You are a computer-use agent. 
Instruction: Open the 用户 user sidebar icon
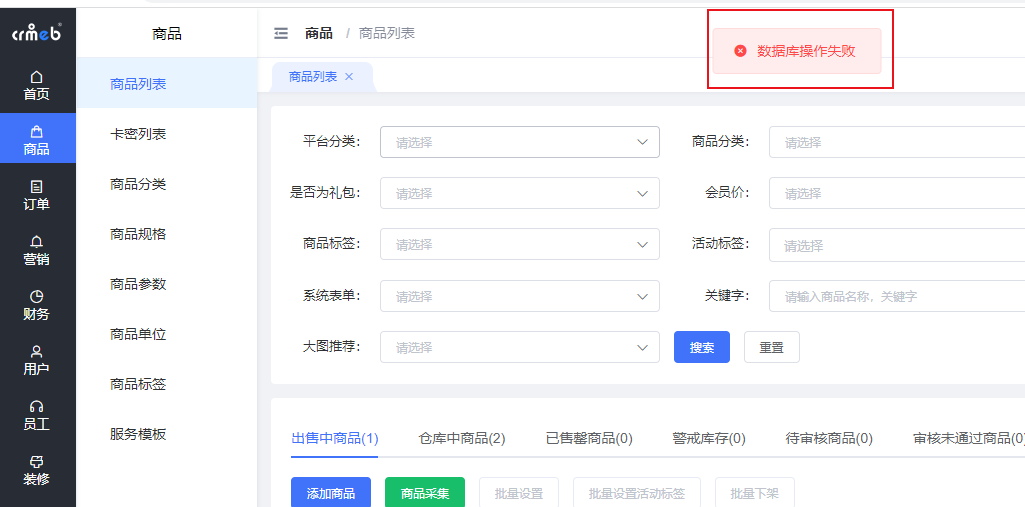[37, 360]
